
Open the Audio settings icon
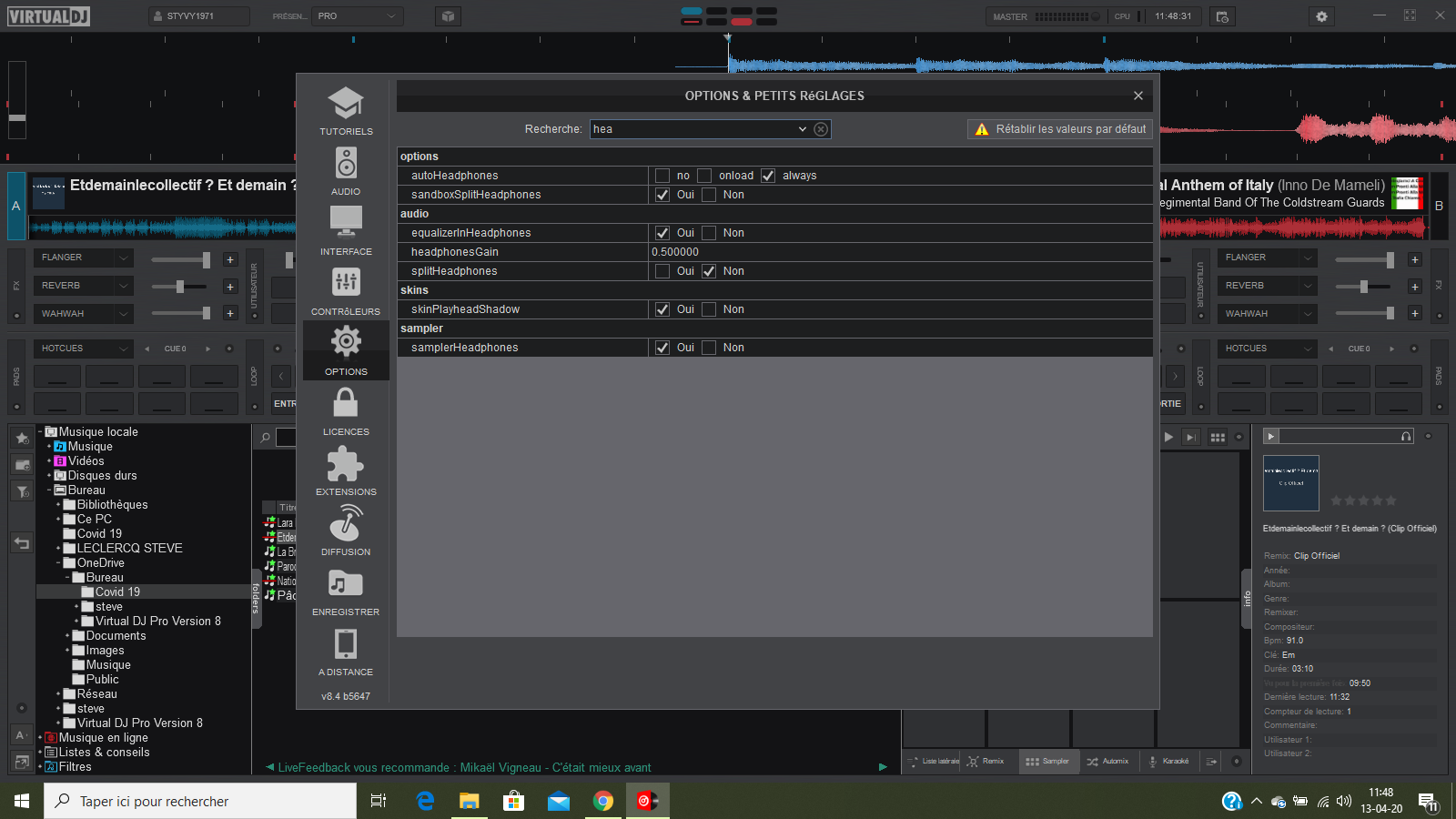click(346, 164)
